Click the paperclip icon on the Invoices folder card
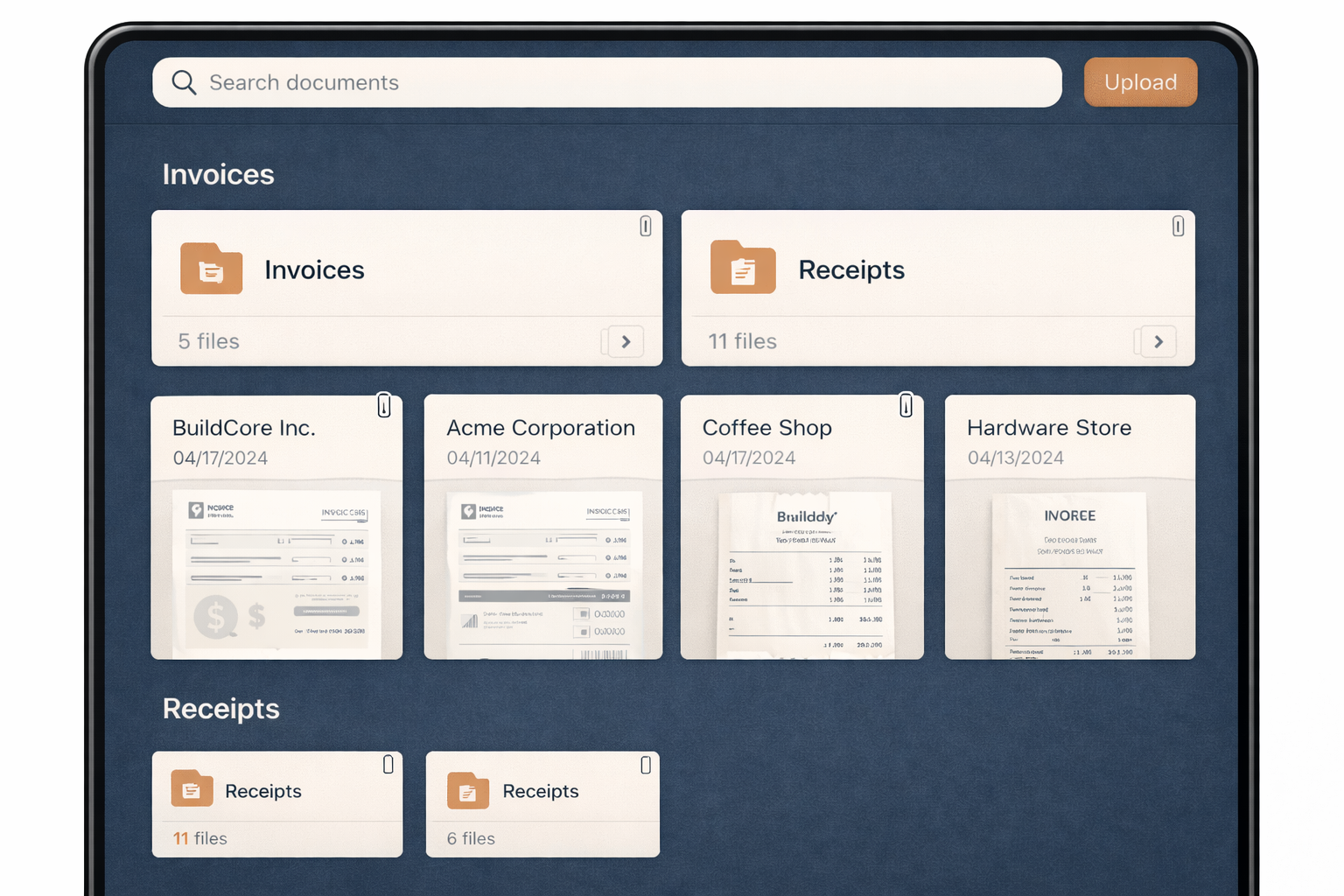This screenshot has height=896, width=1344. (645, 226)
